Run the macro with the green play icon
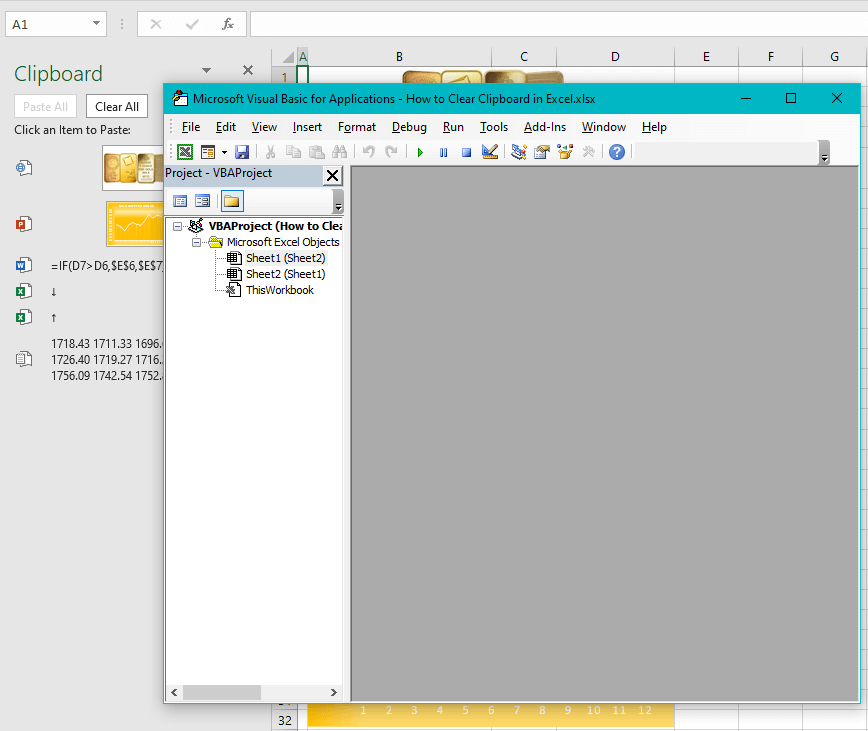 420,152
